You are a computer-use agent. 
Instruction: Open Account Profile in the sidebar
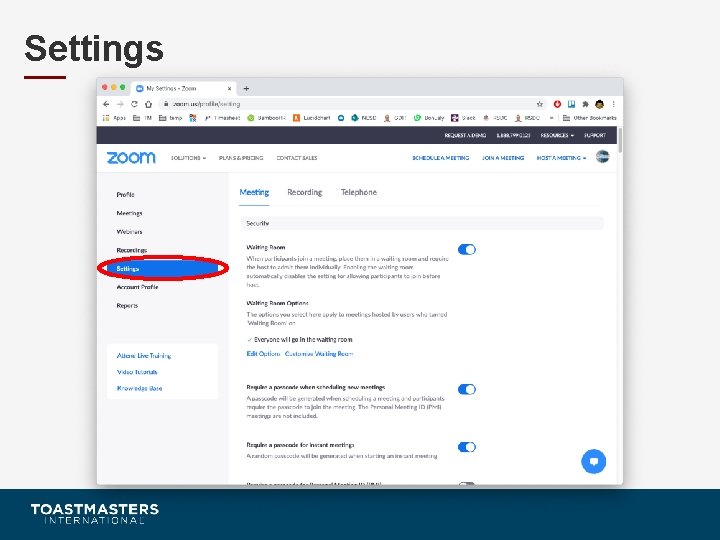pos(137,287)
